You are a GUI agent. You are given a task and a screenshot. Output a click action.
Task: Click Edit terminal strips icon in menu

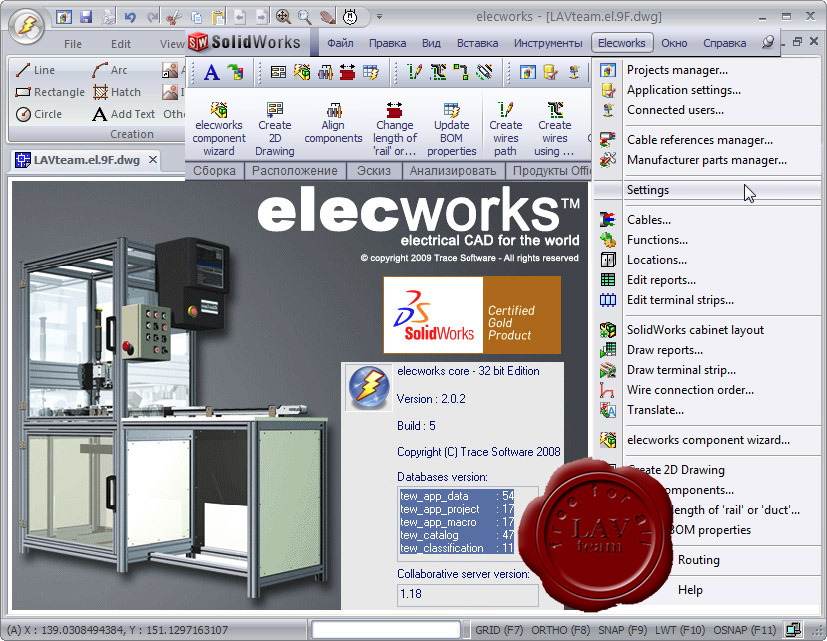[608, 300]
